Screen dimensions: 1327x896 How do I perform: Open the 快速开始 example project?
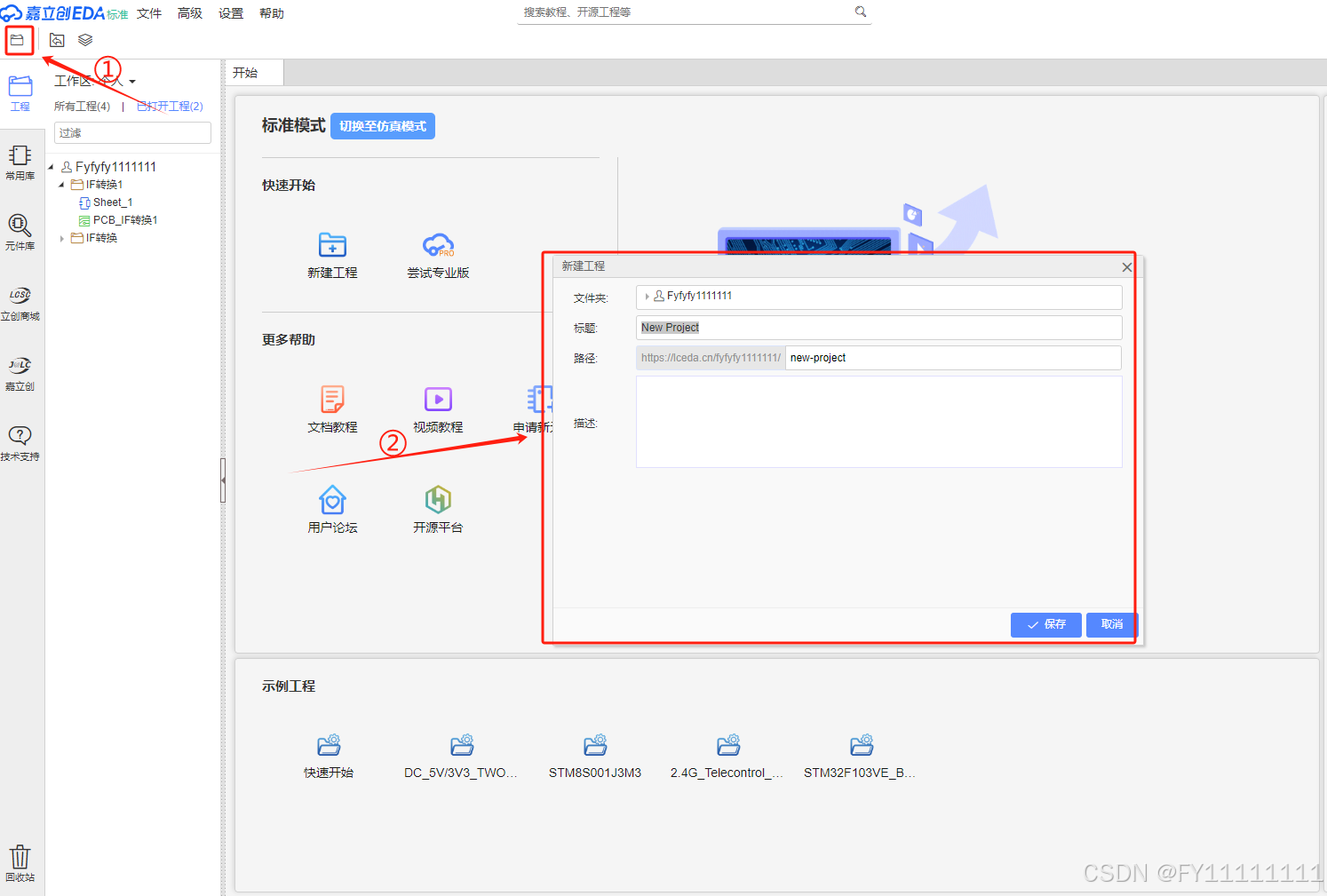329,757
